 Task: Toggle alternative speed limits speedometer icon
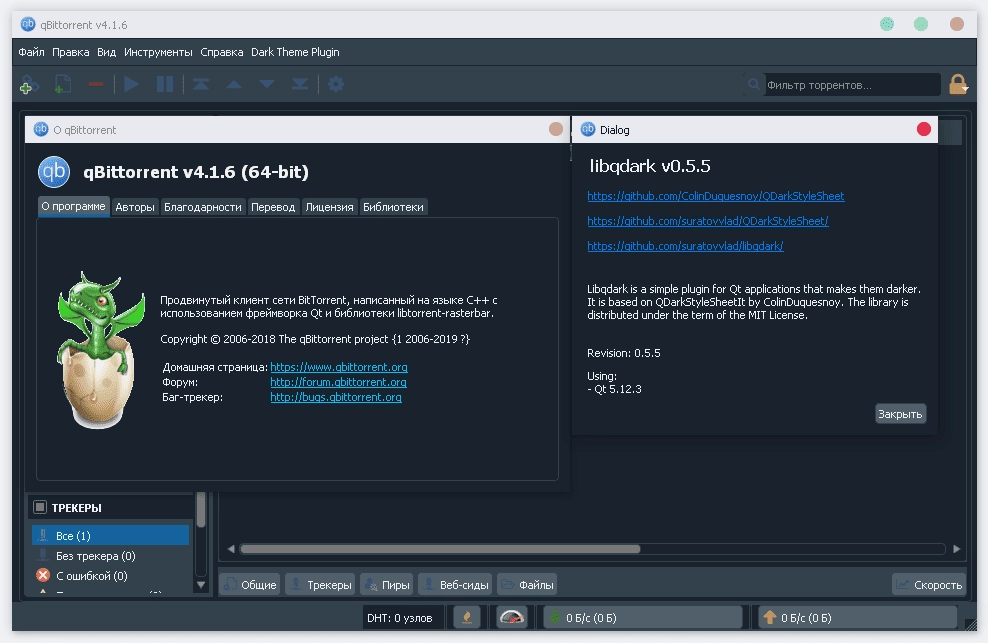click(x=512, y=617)
